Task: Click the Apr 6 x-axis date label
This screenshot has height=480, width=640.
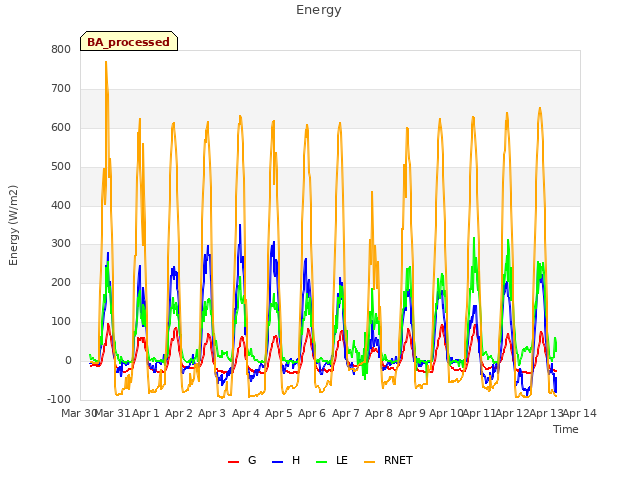Action: [x=312, y=413]
